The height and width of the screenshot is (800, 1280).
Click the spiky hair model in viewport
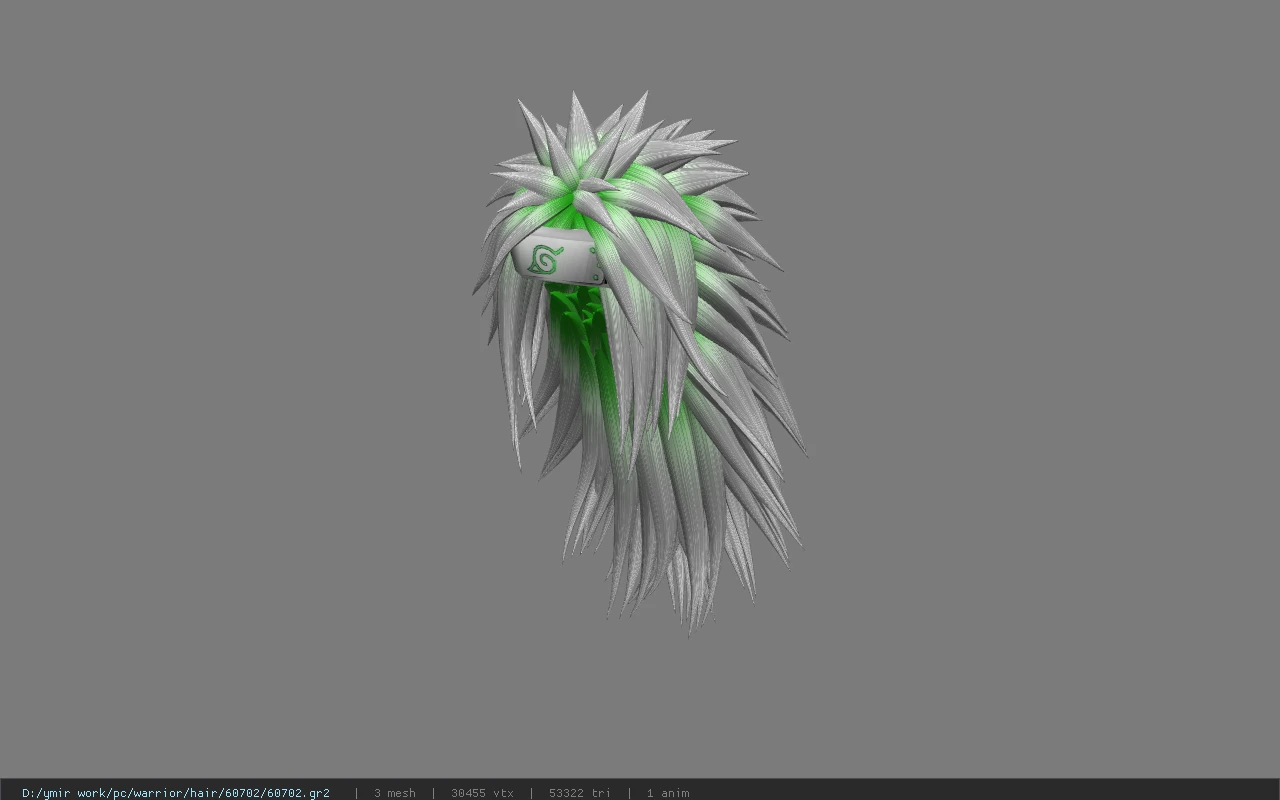pyautogui.click(x=640, y=362)
